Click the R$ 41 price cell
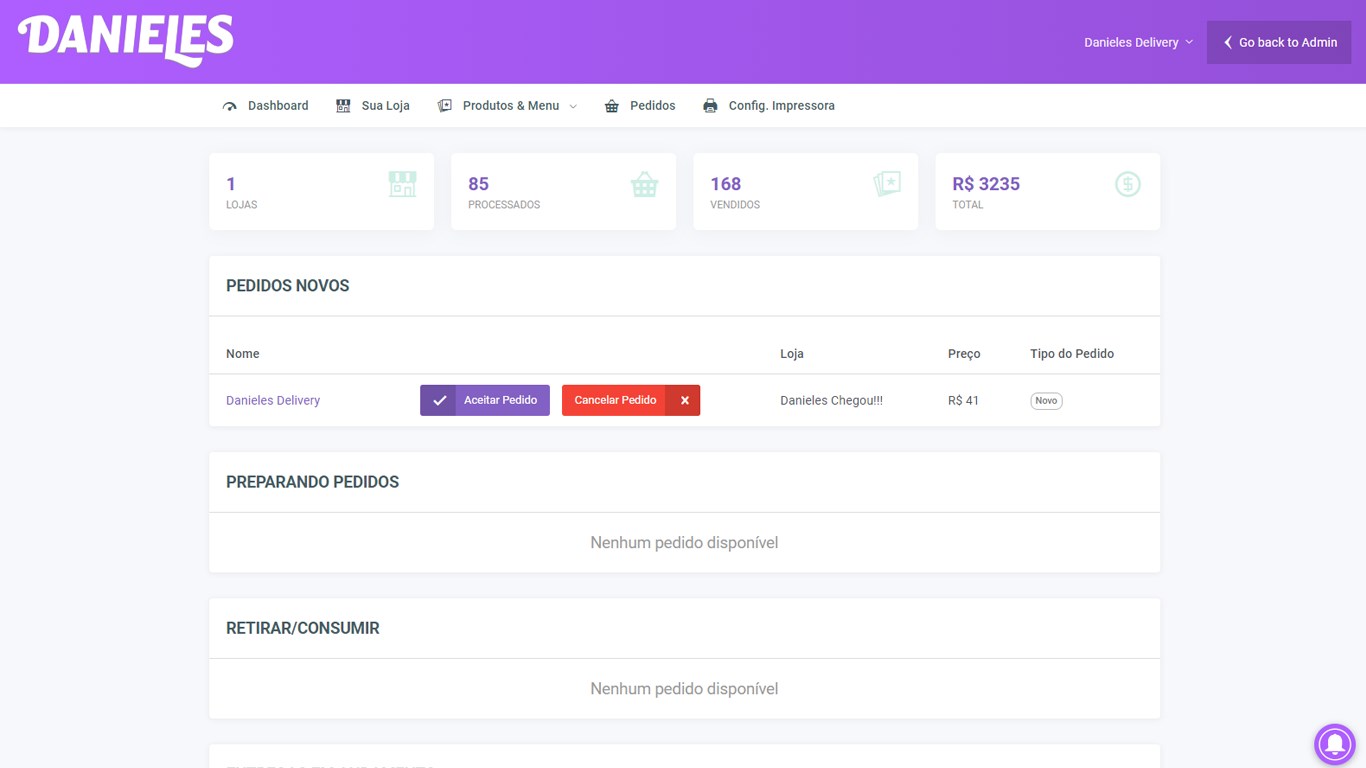 click(x=963, y=400)
